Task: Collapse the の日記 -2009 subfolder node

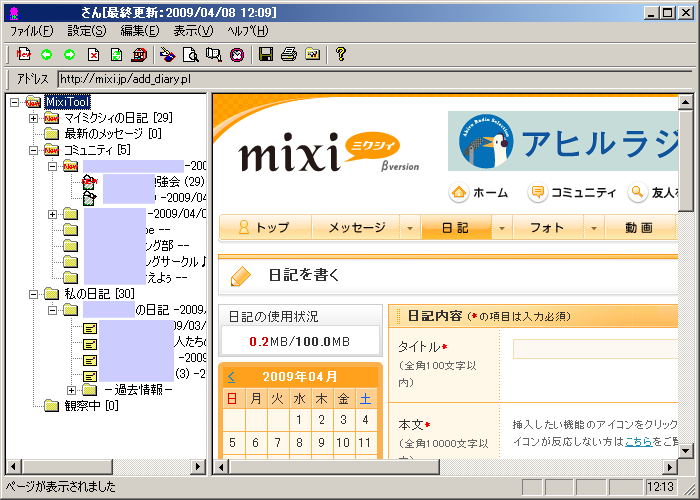Action: [53, 310]
